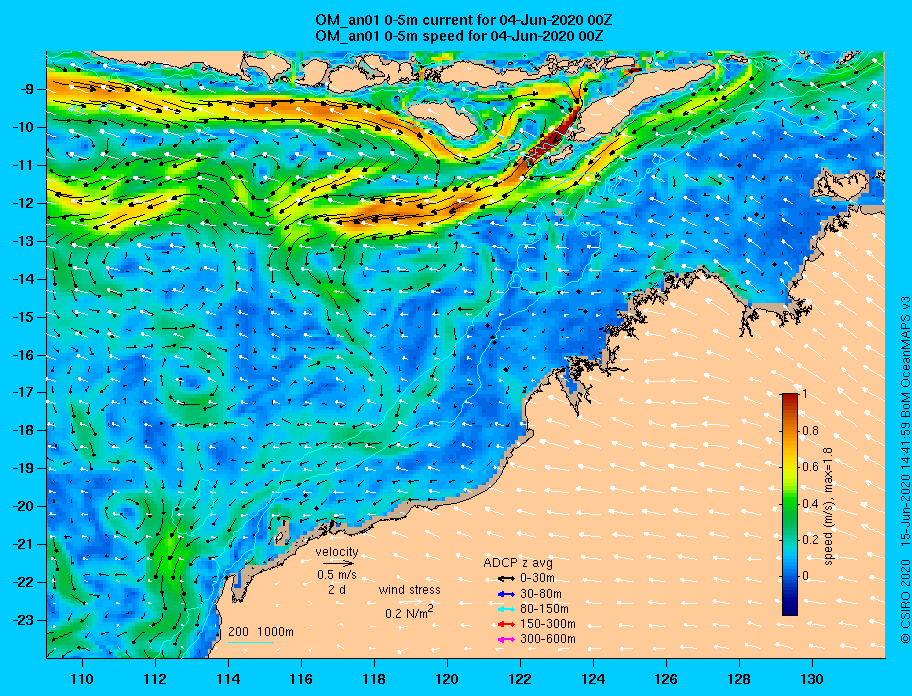Click the latitude axis label '-21'
The image size is (912, 696).
pos(24,544)
